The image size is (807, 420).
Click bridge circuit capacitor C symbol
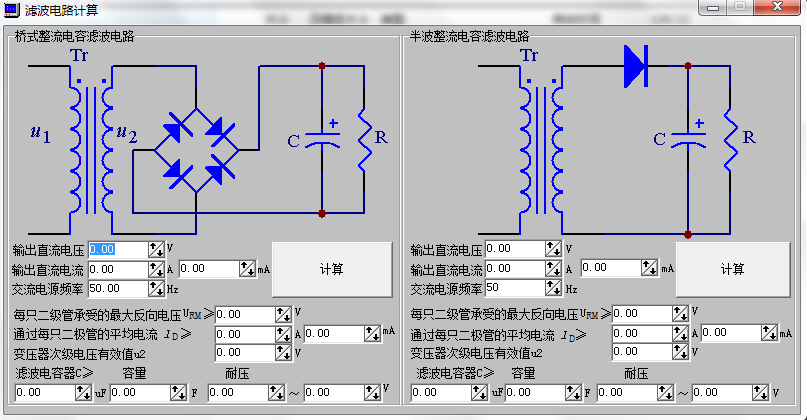click(322, 140)
